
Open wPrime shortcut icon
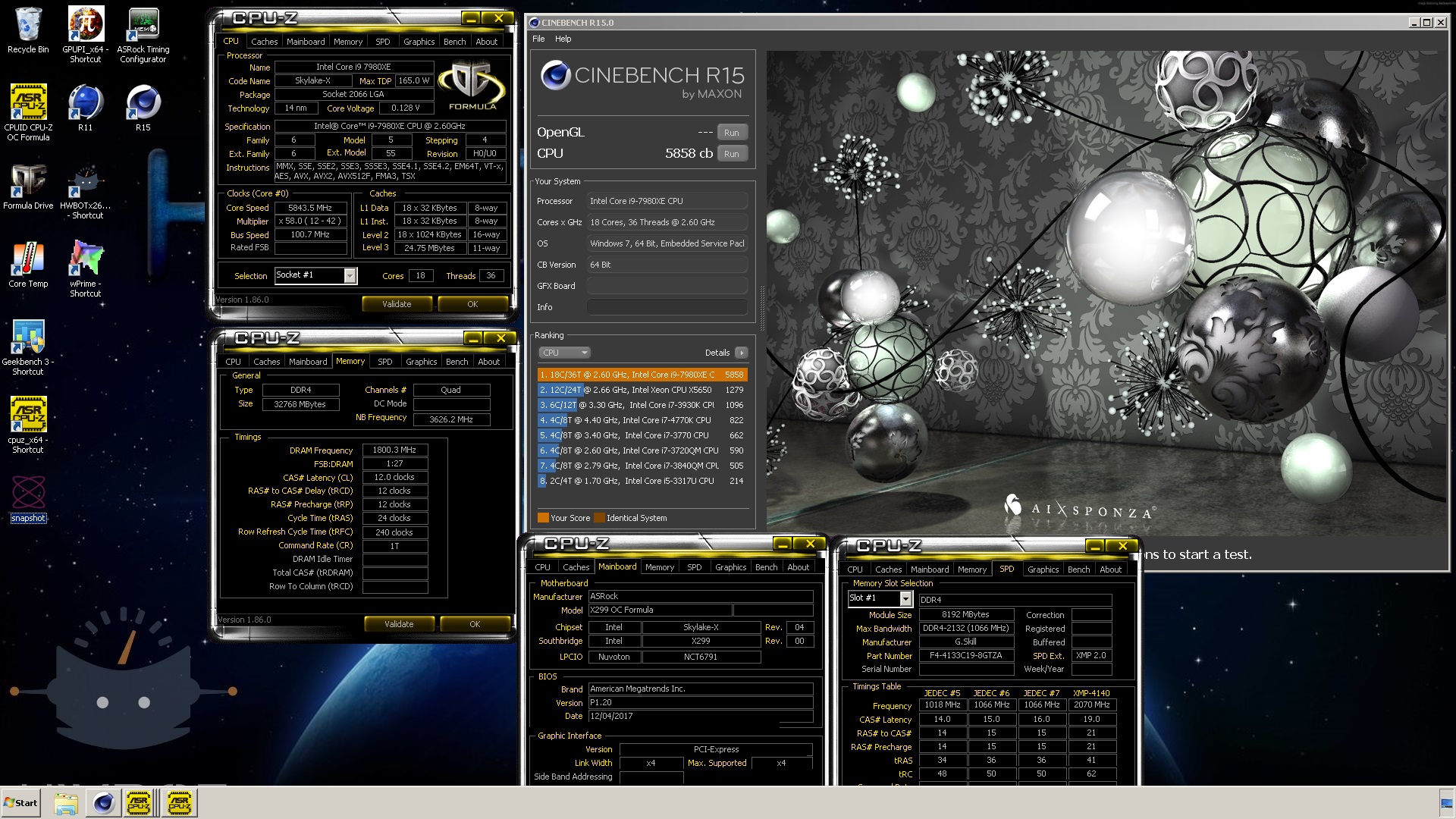[85, 269]
